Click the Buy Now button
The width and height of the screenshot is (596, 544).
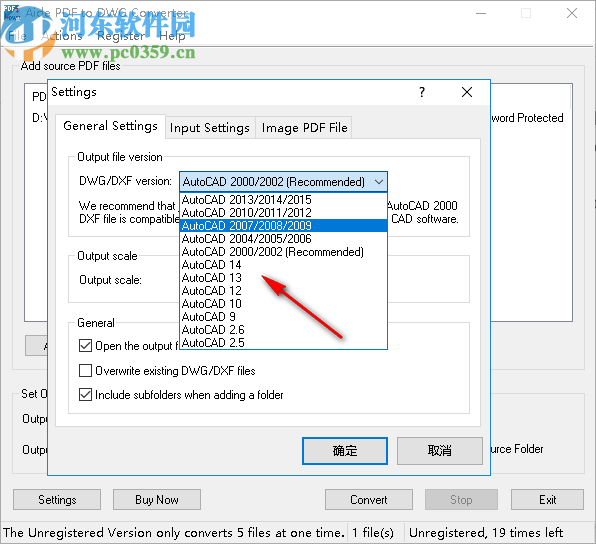click(157, 500)
